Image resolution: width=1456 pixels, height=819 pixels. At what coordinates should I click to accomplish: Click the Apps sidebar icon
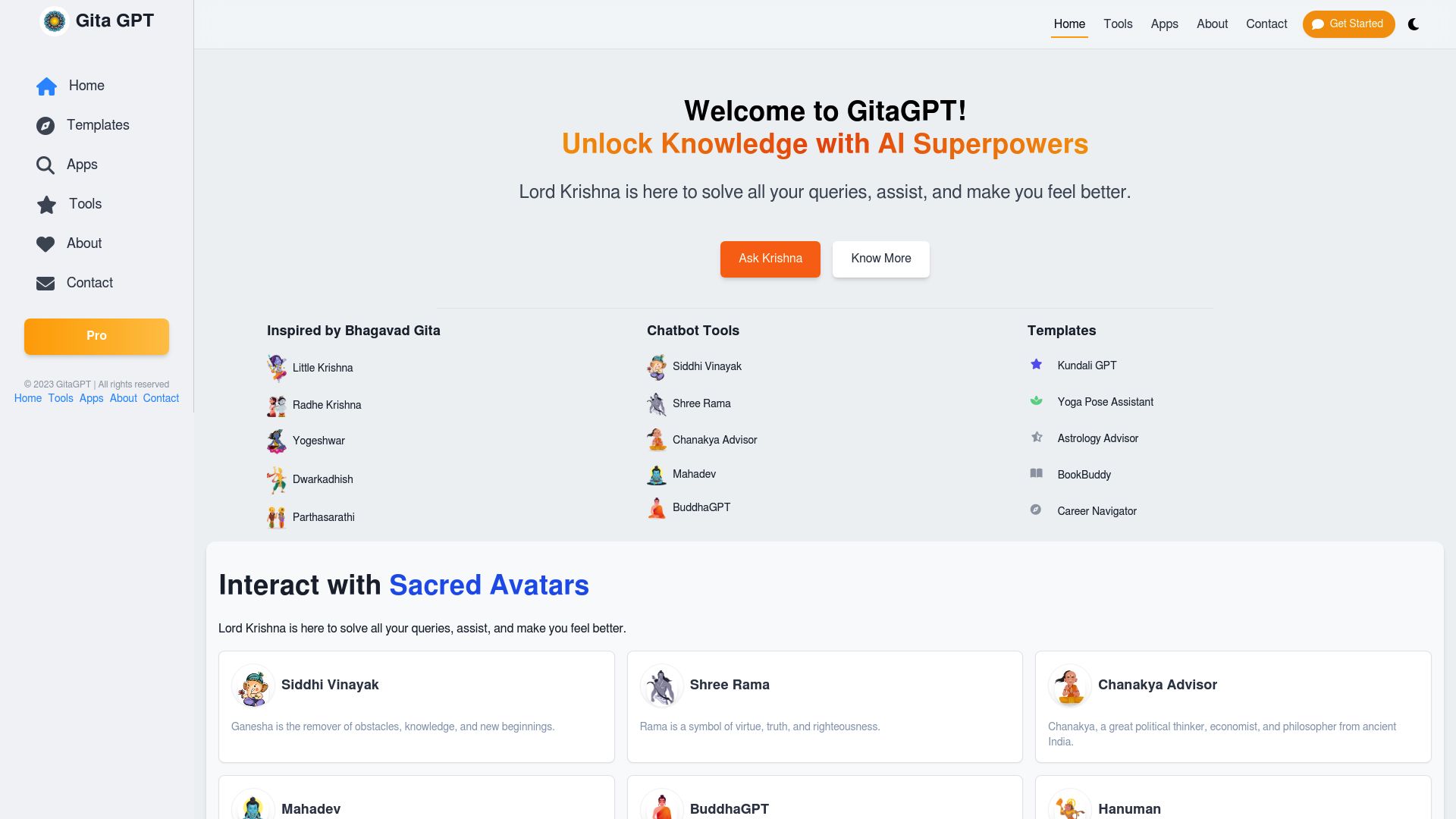(x=45, y=164)
